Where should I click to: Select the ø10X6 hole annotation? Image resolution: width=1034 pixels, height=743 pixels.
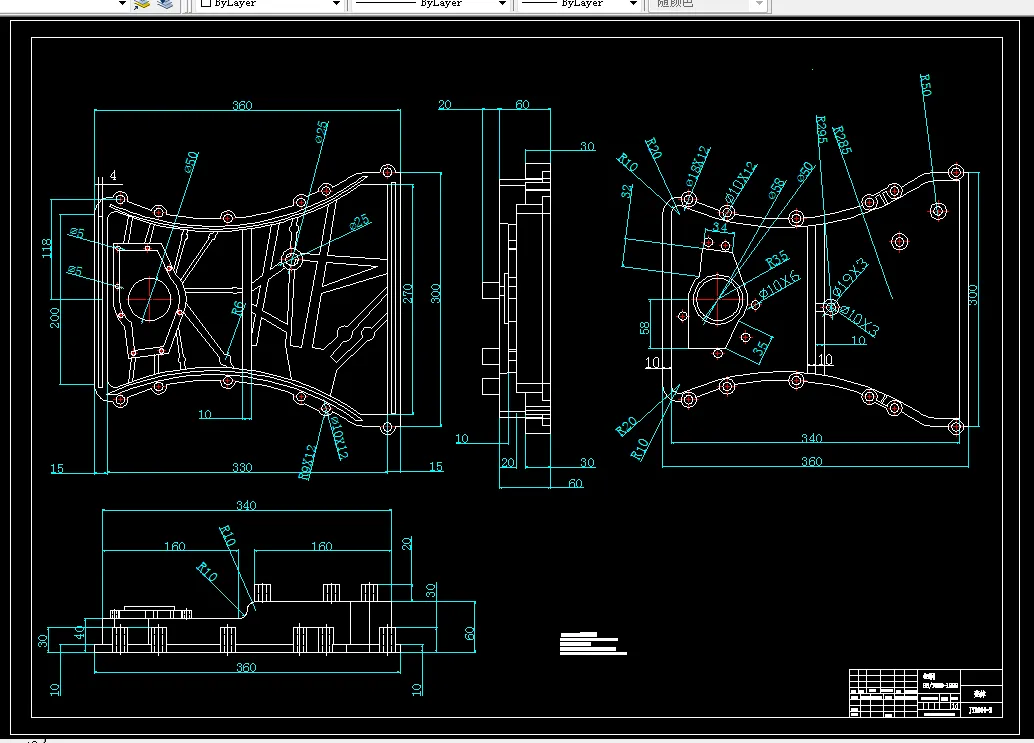779,285
